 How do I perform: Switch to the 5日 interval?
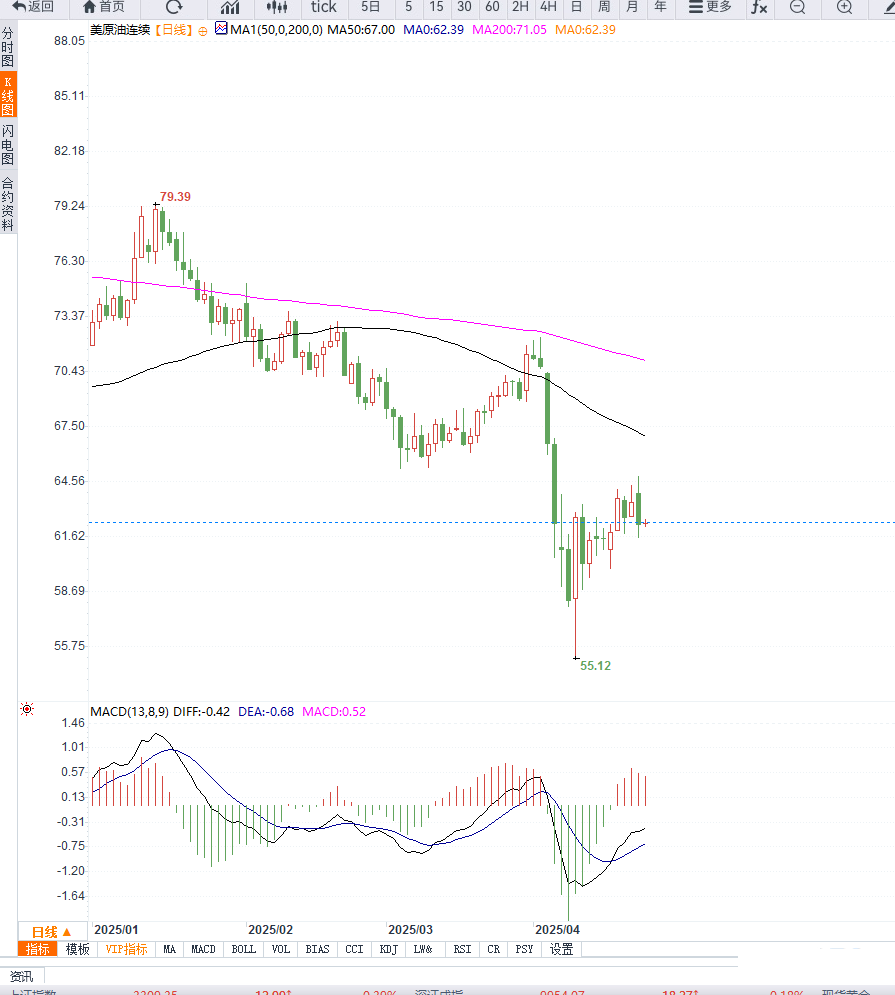(x=371, y=7)
